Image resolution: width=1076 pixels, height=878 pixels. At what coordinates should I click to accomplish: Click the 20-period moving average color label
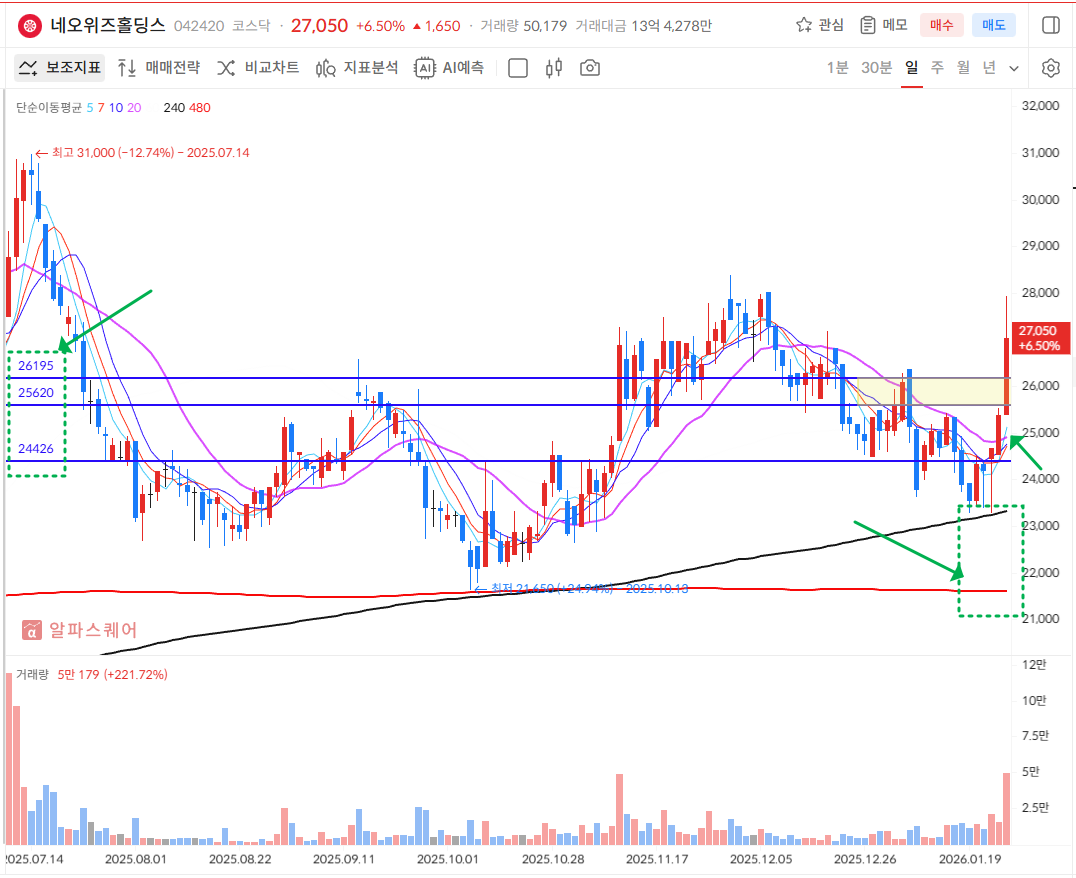pyautogui.click(x=134, y=107)
